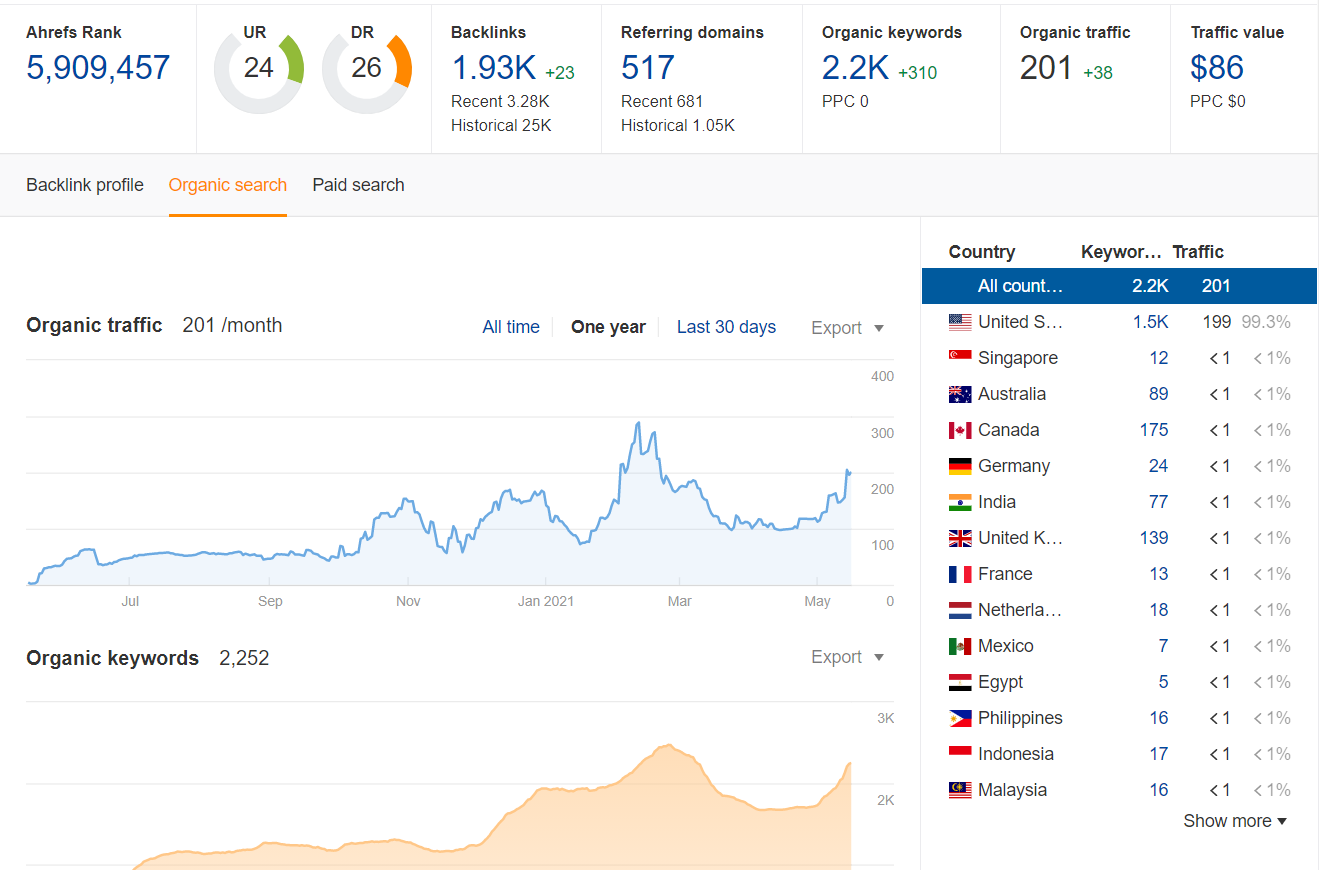The image size is (1343, 870).
Task: Click the India flag icon
Action: [x=959, y=502]
